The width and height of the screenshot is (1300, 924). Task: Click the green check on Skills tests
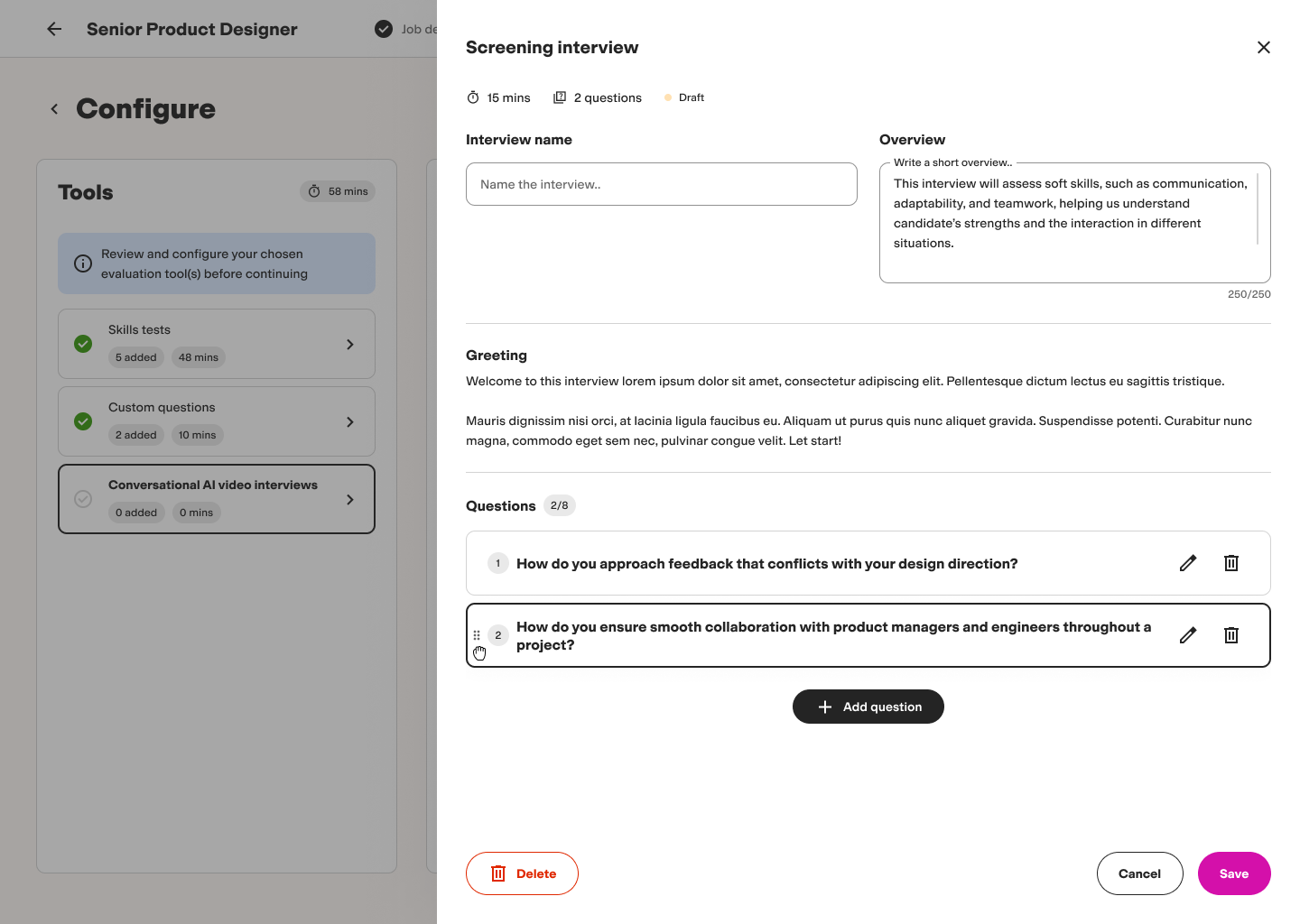(x=83, y=344)
